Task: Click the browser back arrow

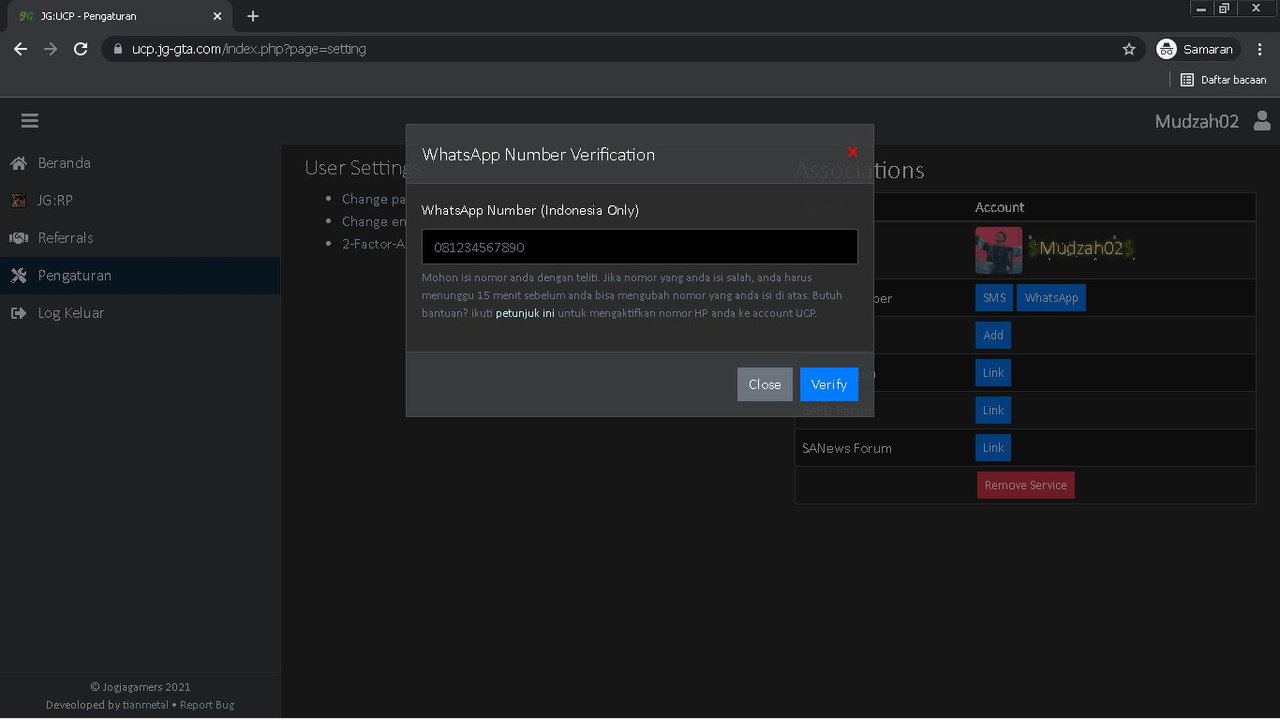Action: click(x=20, y=49)
